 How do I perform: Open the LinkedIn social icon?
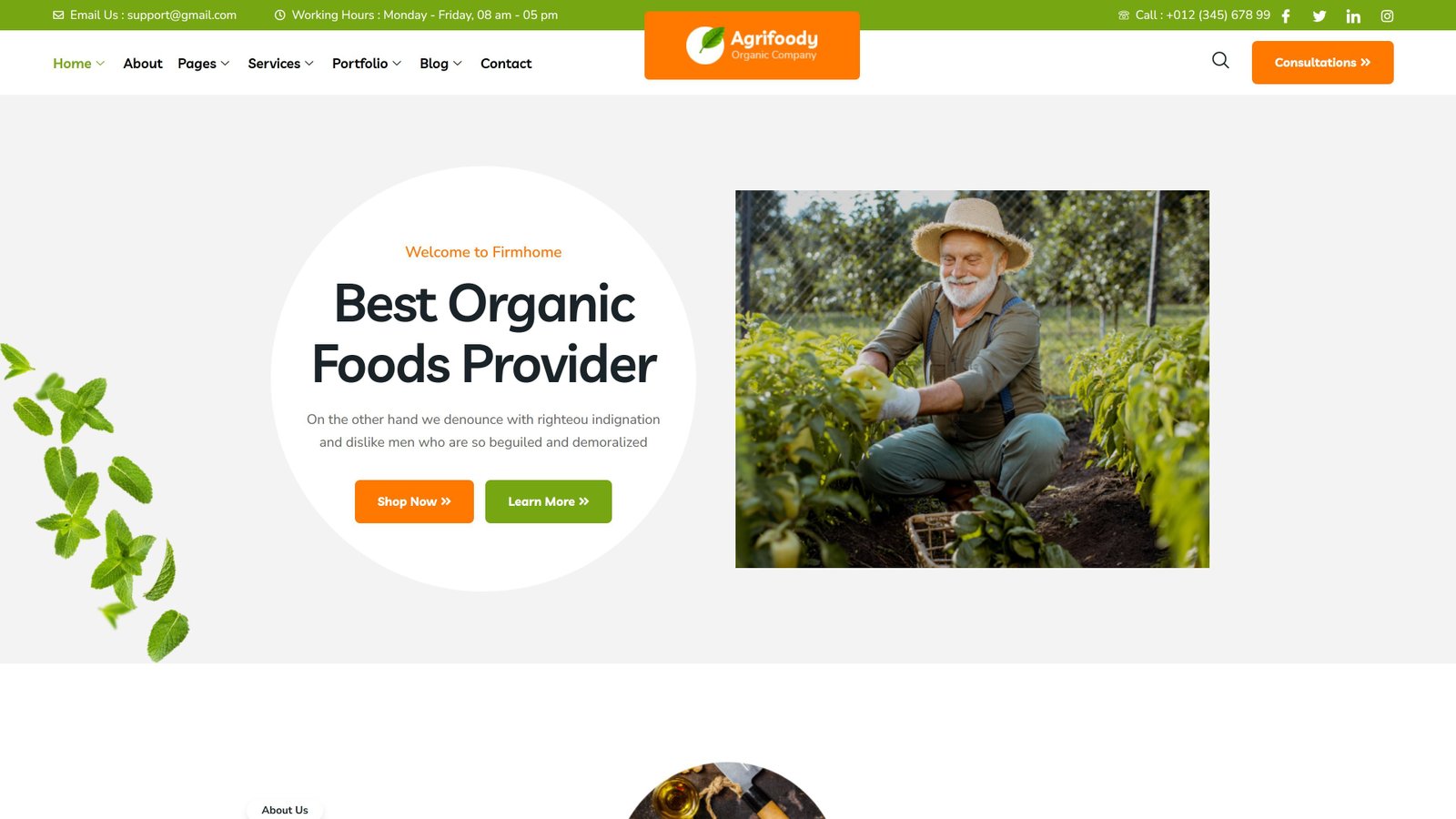pyautogui.click(x=1353, y=16)
